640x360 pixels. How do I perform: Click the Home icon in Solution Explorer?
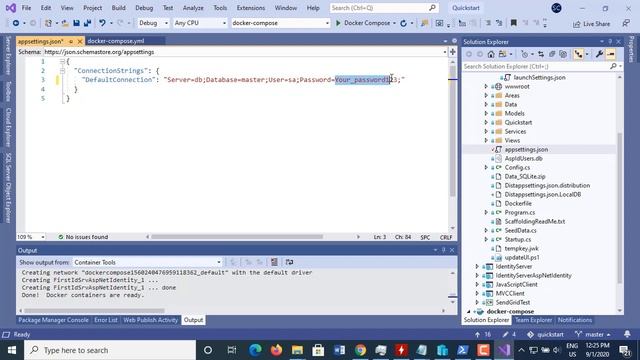[491, 54]
